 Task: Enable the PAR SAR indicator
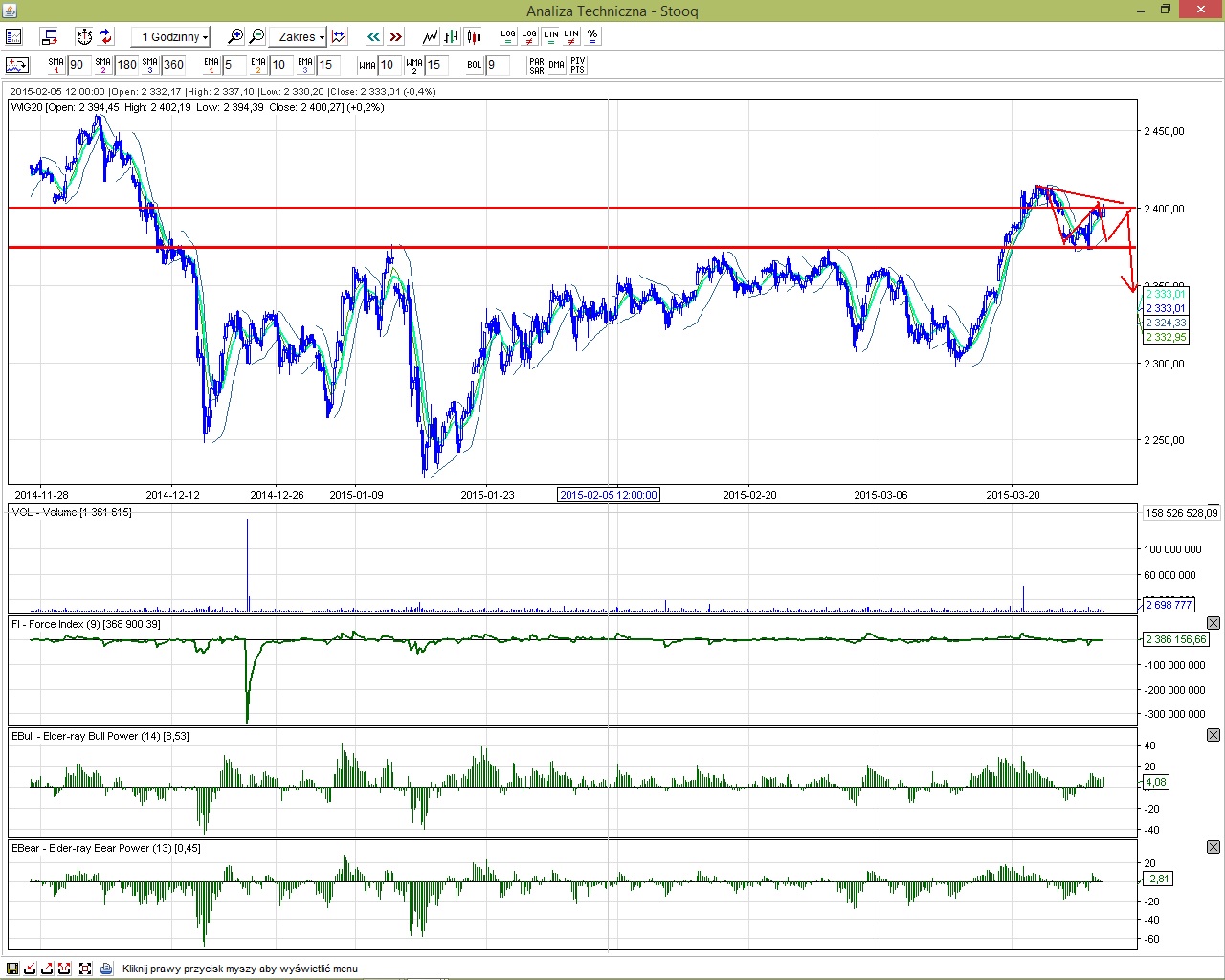tap(536, 65)
